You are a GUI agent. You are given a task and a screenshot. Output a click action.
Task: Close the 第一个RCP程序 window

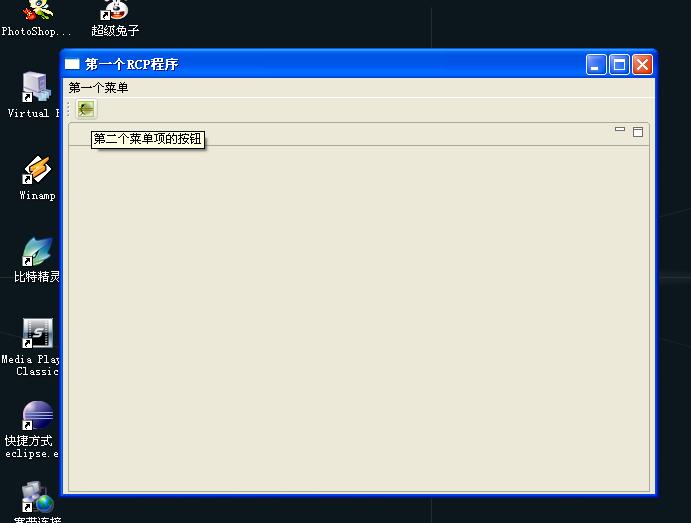coord(642,65)
